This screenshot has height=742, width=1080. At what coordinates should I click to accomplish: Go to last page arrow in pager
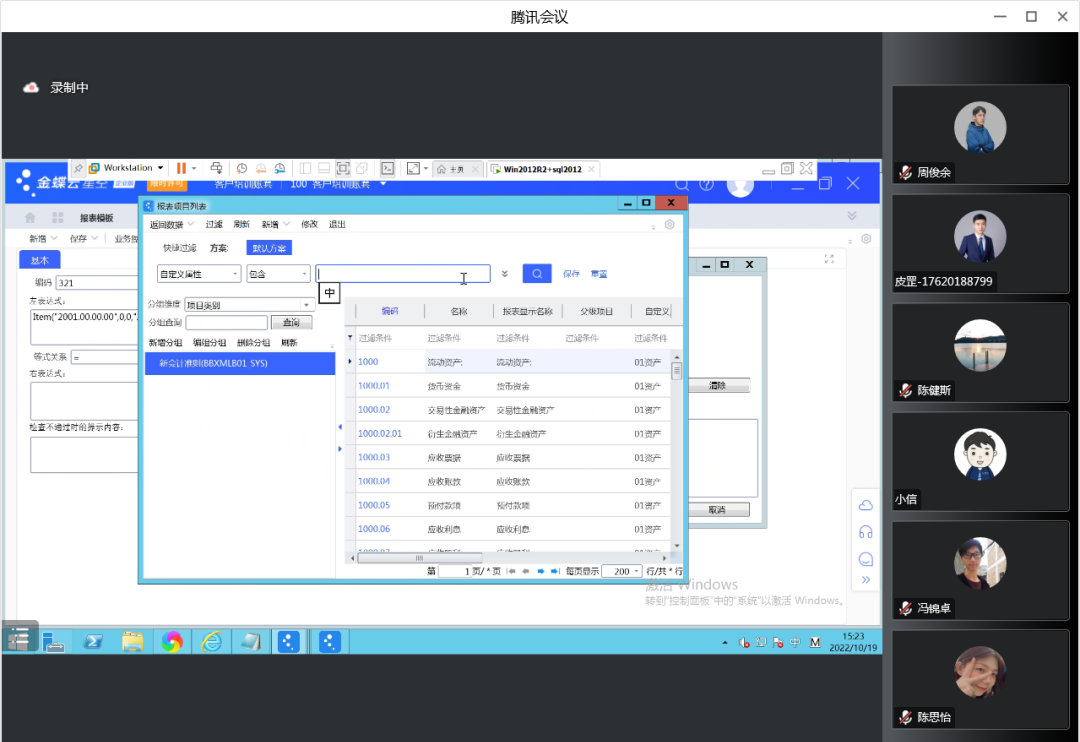point(555,571)
